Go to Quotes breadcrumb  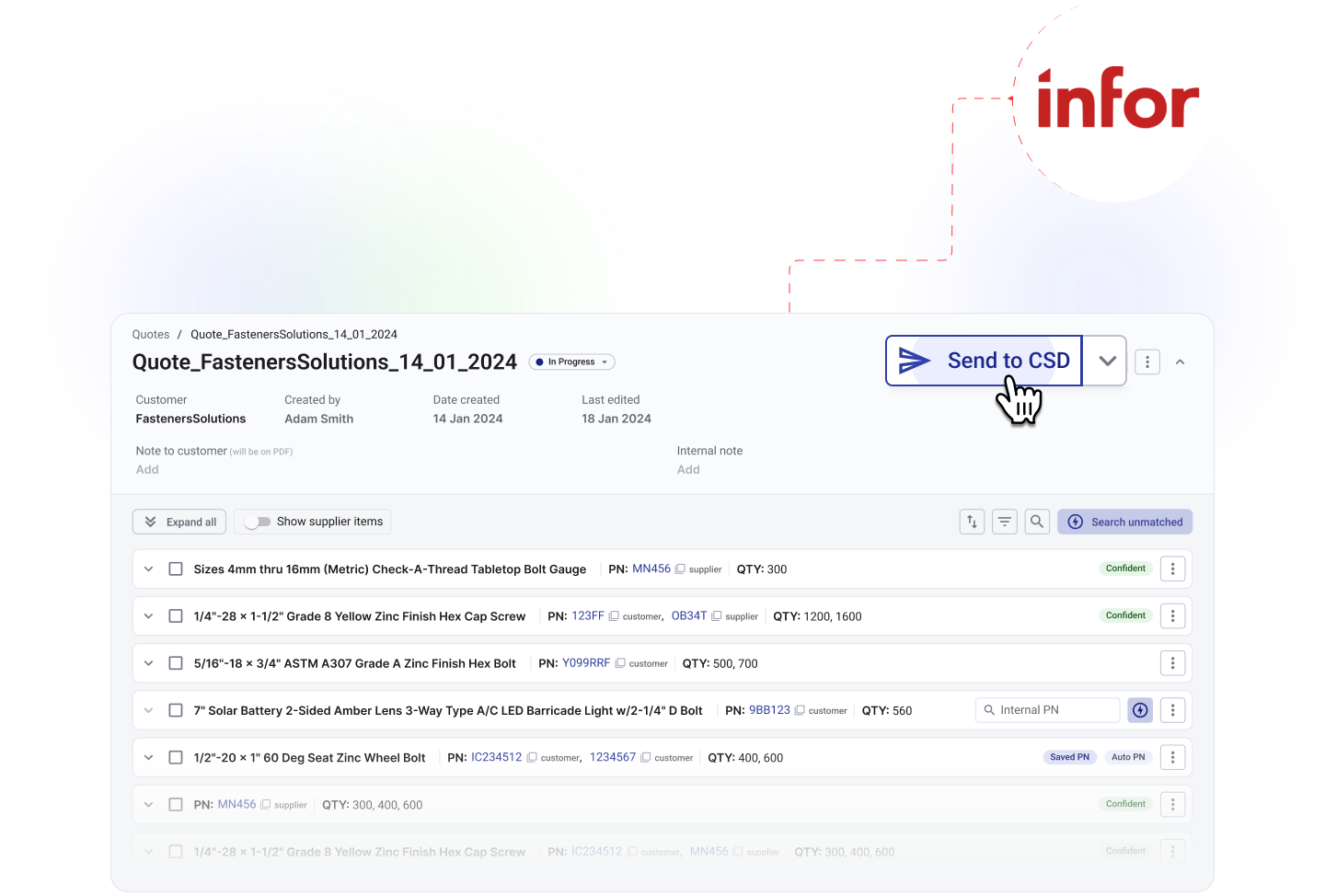click(151, 335)
